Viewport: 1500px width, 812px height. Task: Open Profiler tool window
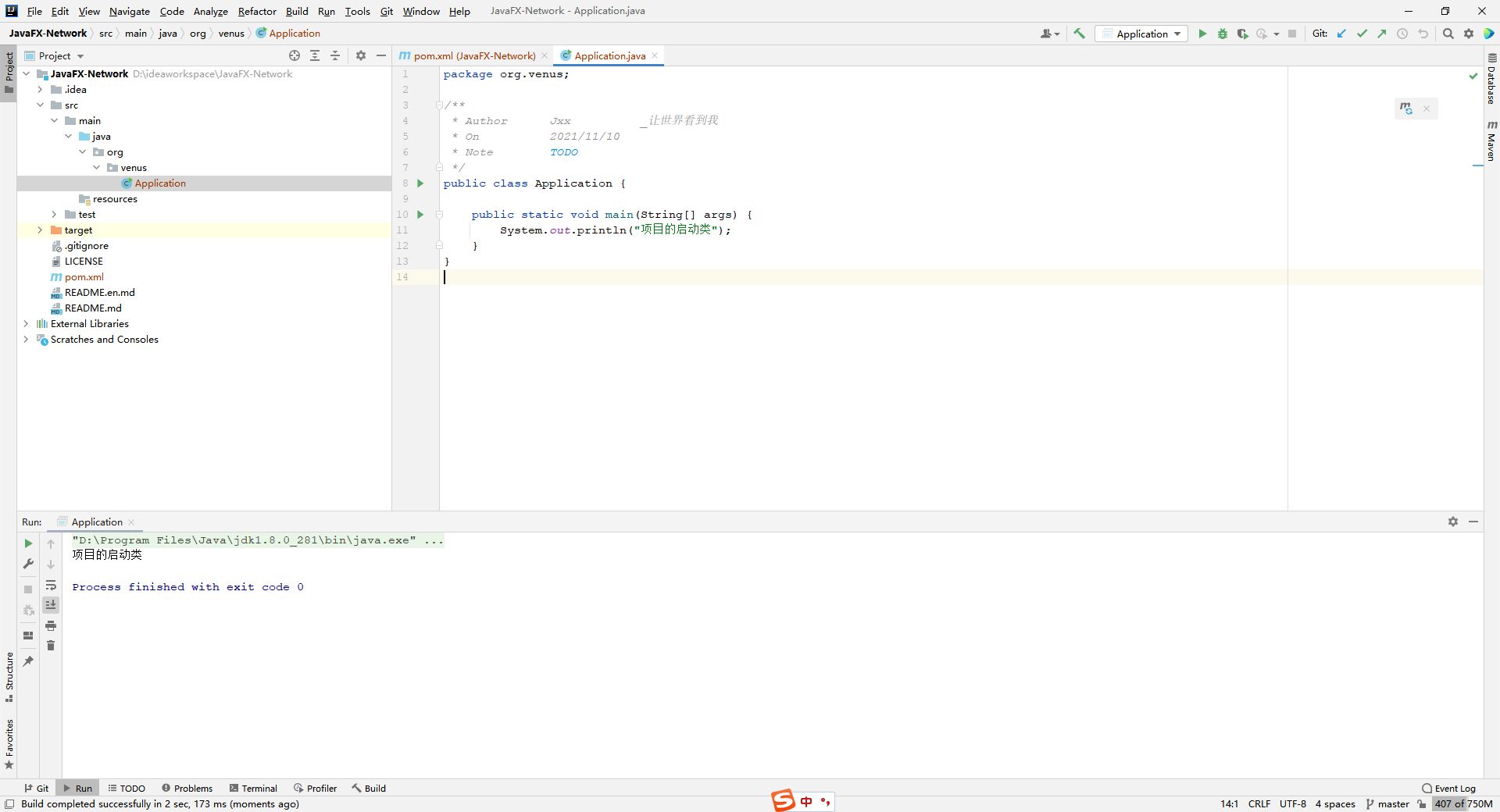[x=315, y=788]
